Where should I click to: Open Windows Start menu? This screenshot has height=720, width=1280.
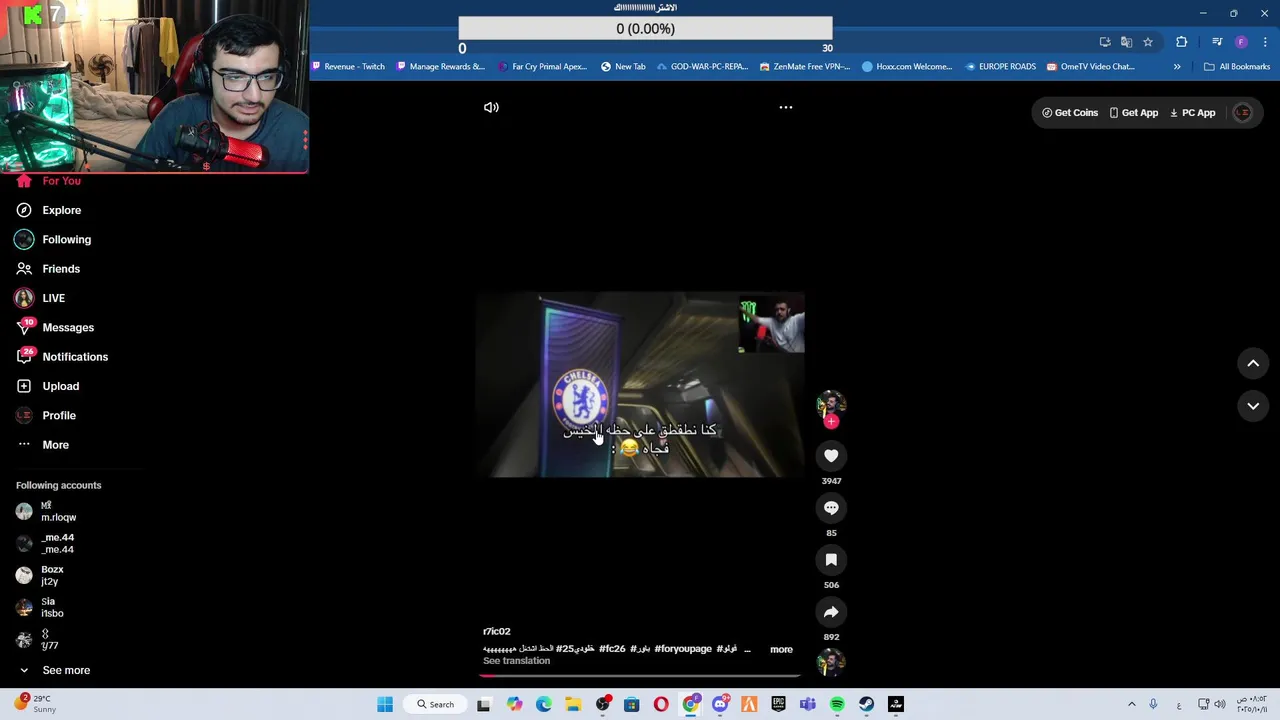click(x=385, y=704)
